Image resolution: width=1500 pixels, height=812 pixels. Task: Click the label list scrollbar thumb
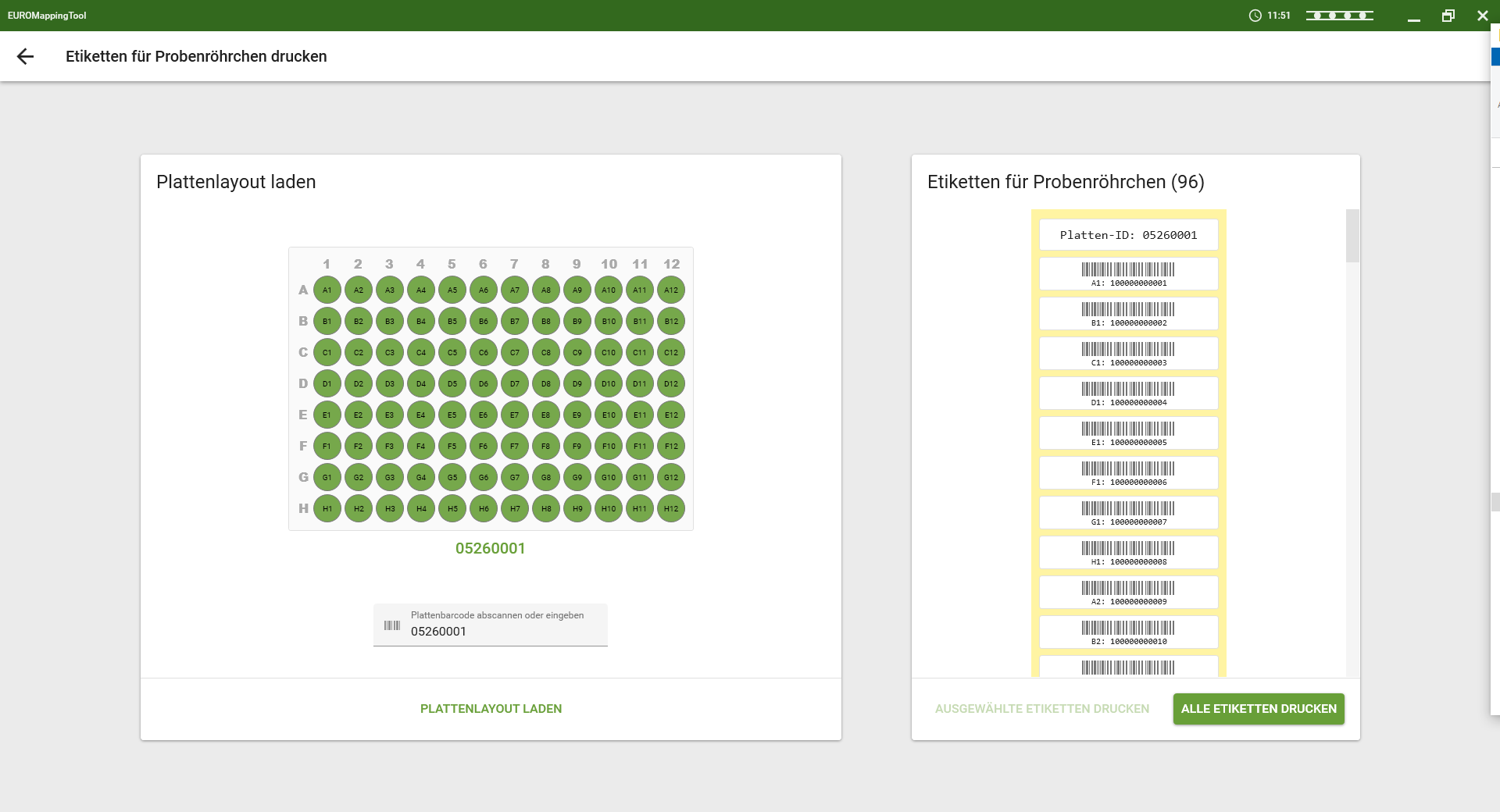tap(1352, 236)
